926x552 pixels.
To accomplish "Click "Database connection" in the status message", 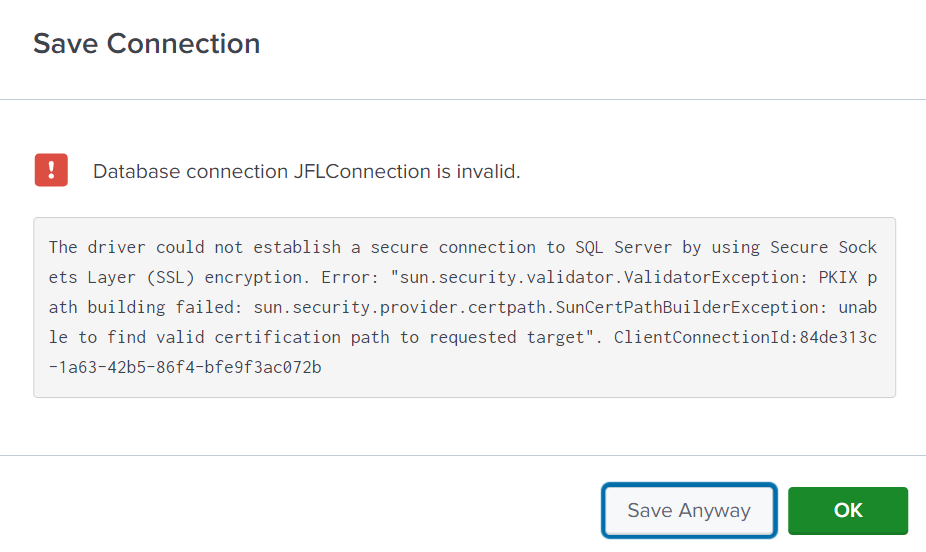I will click(190, 172).
